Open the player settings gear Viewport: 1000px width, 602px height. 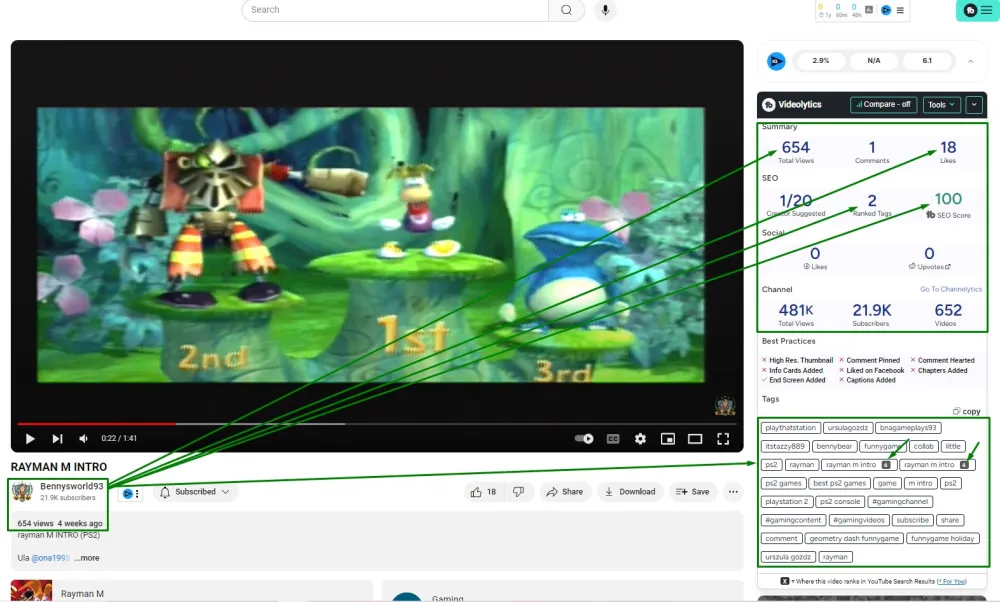(x=640, y=439)
